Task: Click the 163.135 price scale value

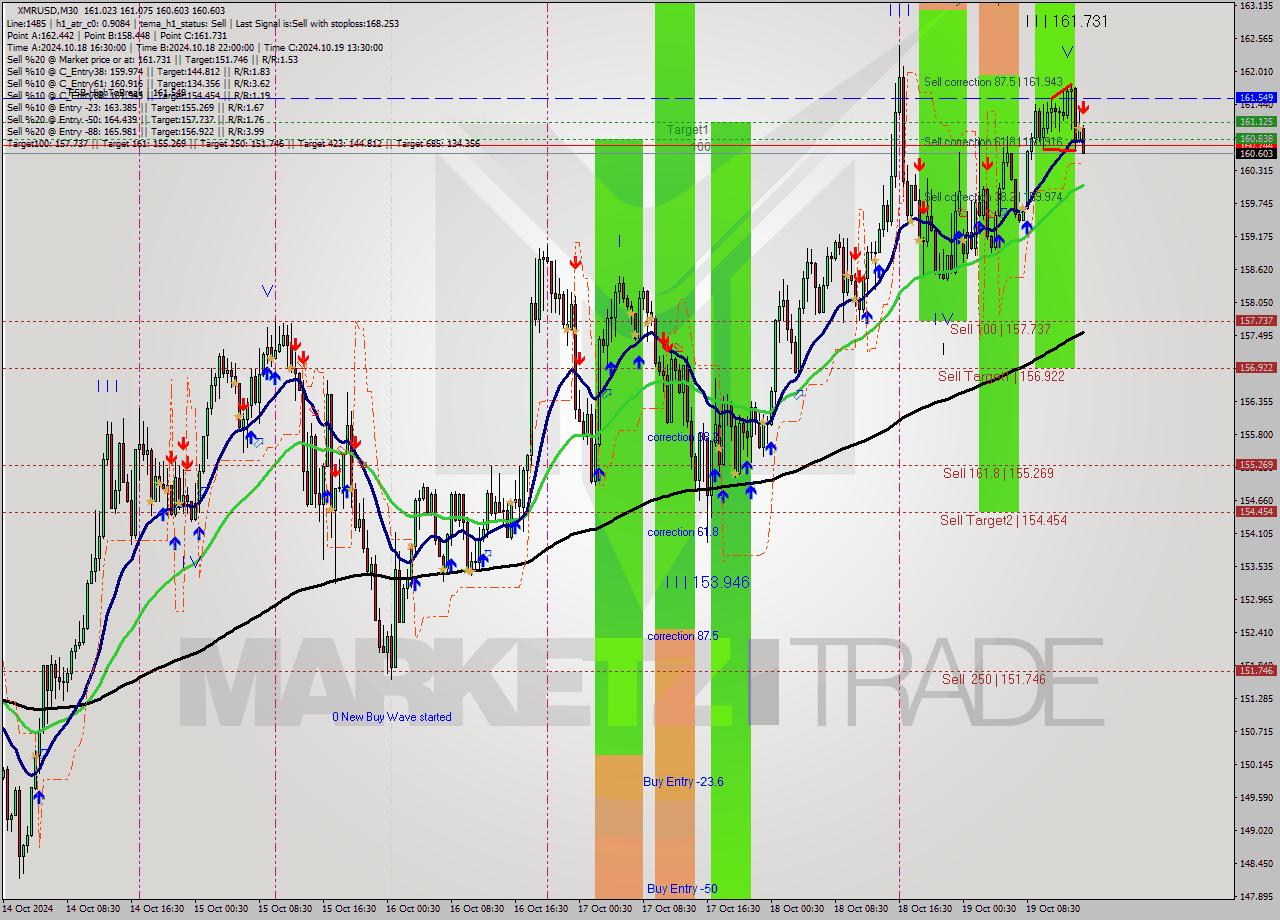Action: tap(1256, 6)
